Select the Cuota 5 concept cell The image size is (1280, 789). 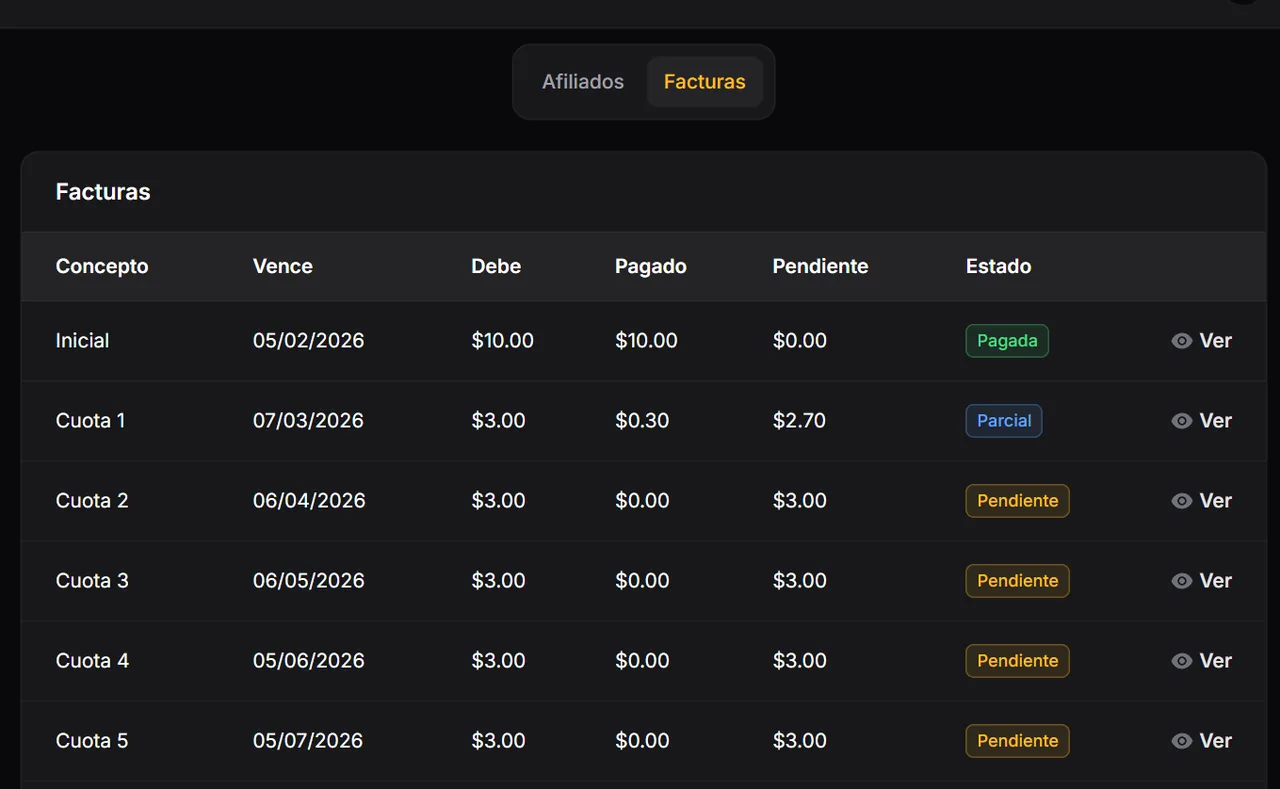(x=92, y=741)
